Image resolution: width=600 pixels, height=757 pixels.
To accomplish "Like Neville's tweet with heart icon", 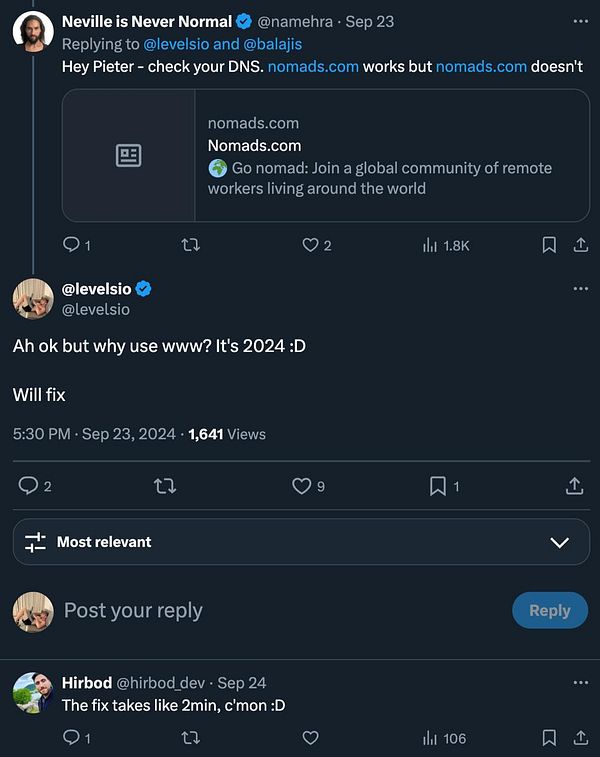I will click(x=310, y=245).
